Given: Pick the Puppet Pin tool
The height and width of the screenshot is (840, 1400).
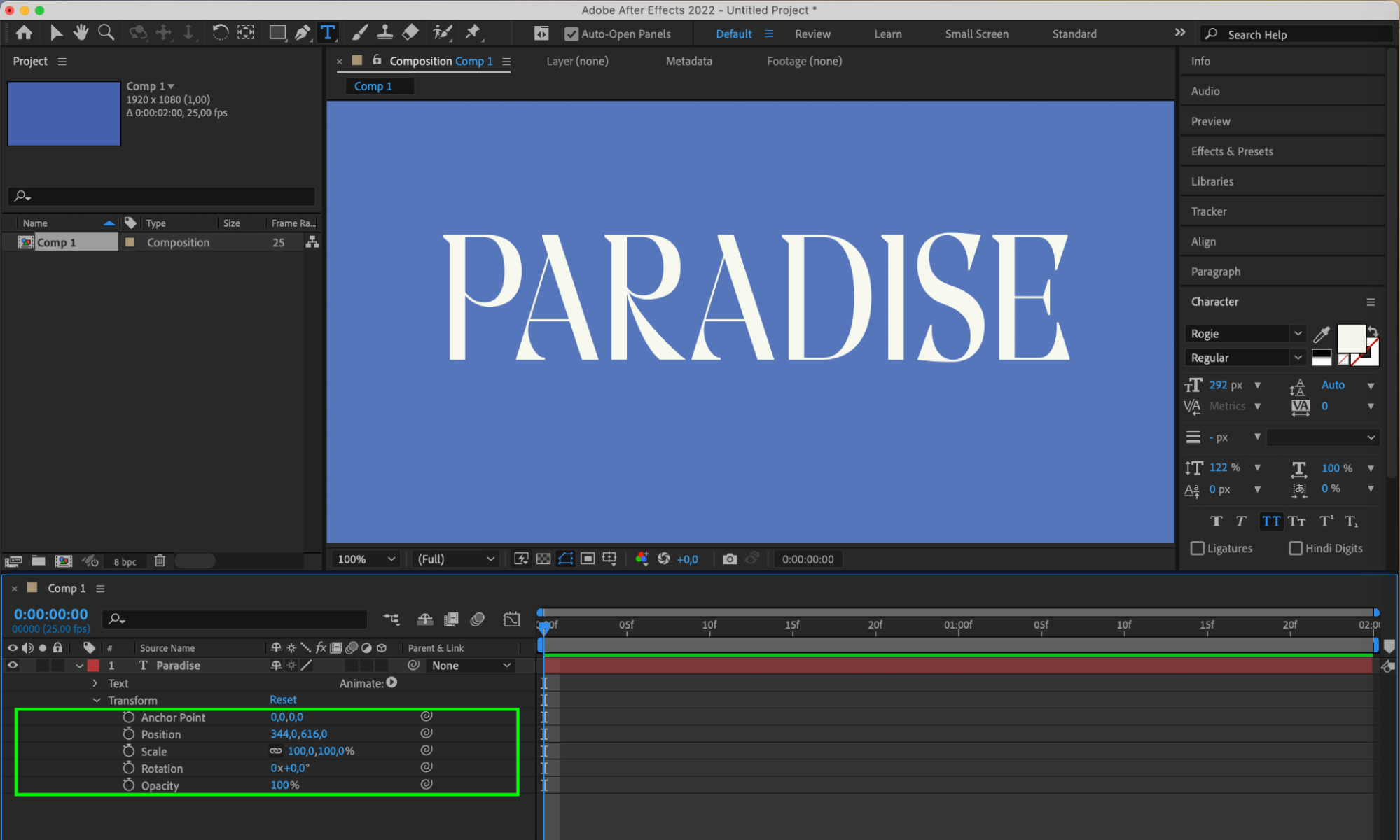Looking at the screenshot, I should [473, 32].
